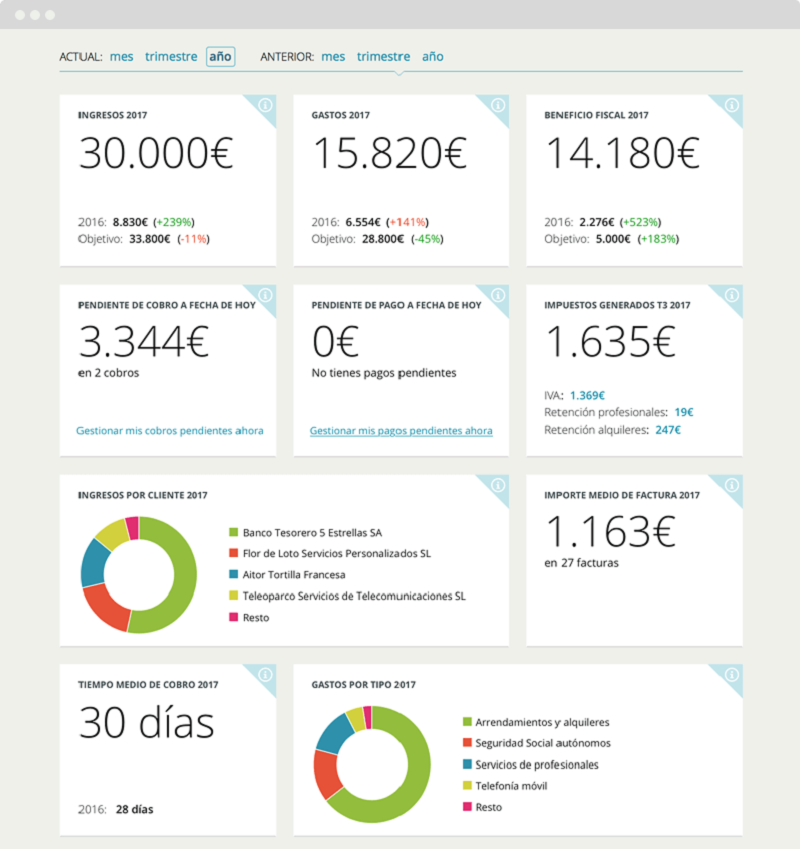Click 'Seguridad Social autónomos' legend label
Screen dimensions: 800x849
coord(543,743)
